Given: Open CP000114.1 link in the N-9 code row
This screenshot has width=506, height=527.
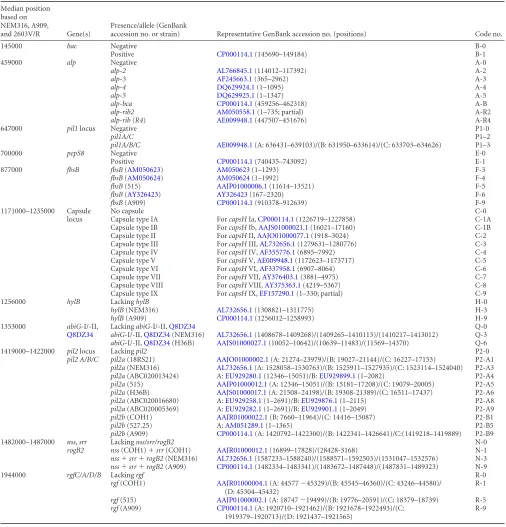Looking at the screenshot, I should point(234,467).
